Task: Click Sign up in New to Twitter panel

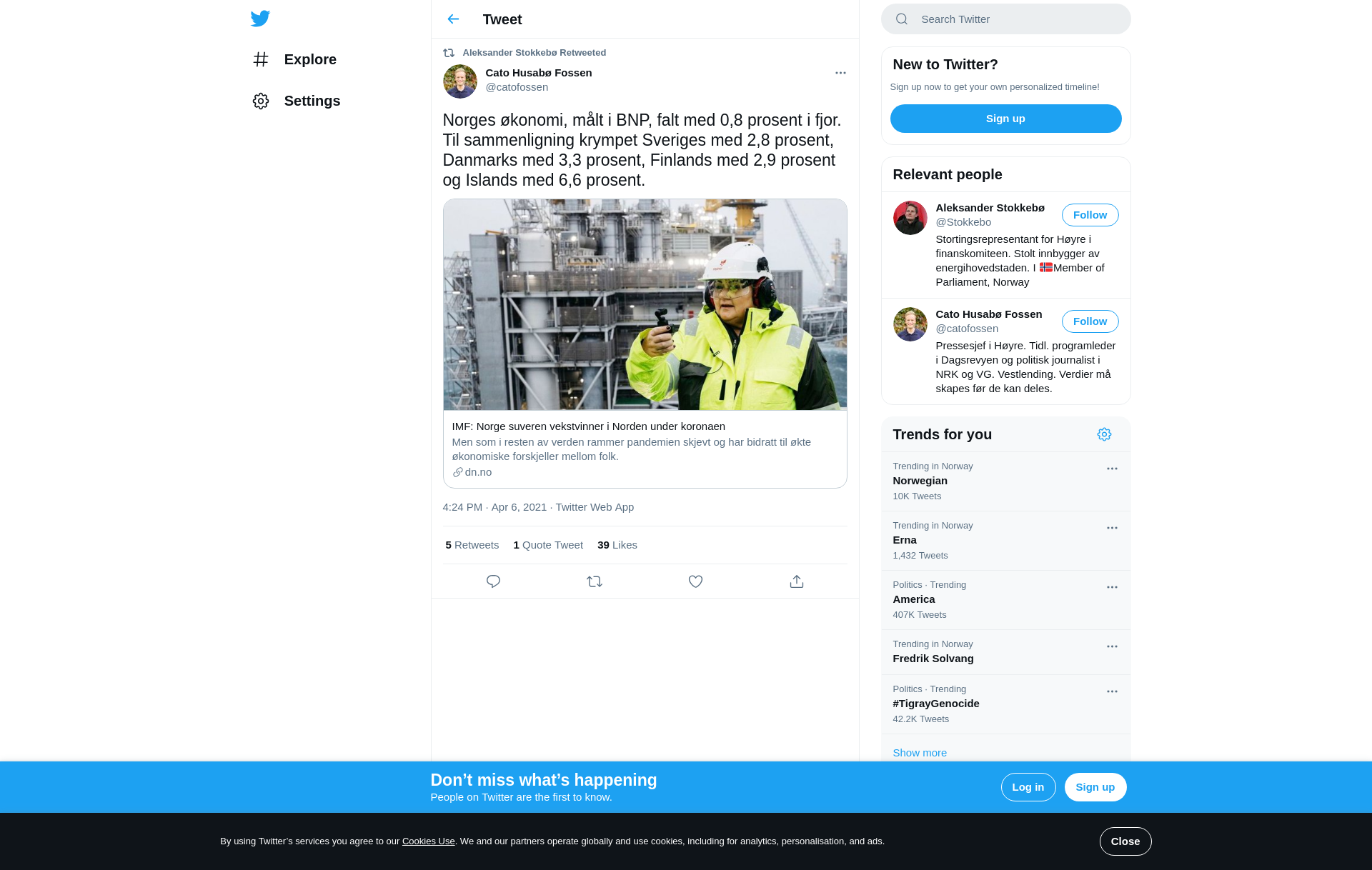Action: (x=1005, y=119)
